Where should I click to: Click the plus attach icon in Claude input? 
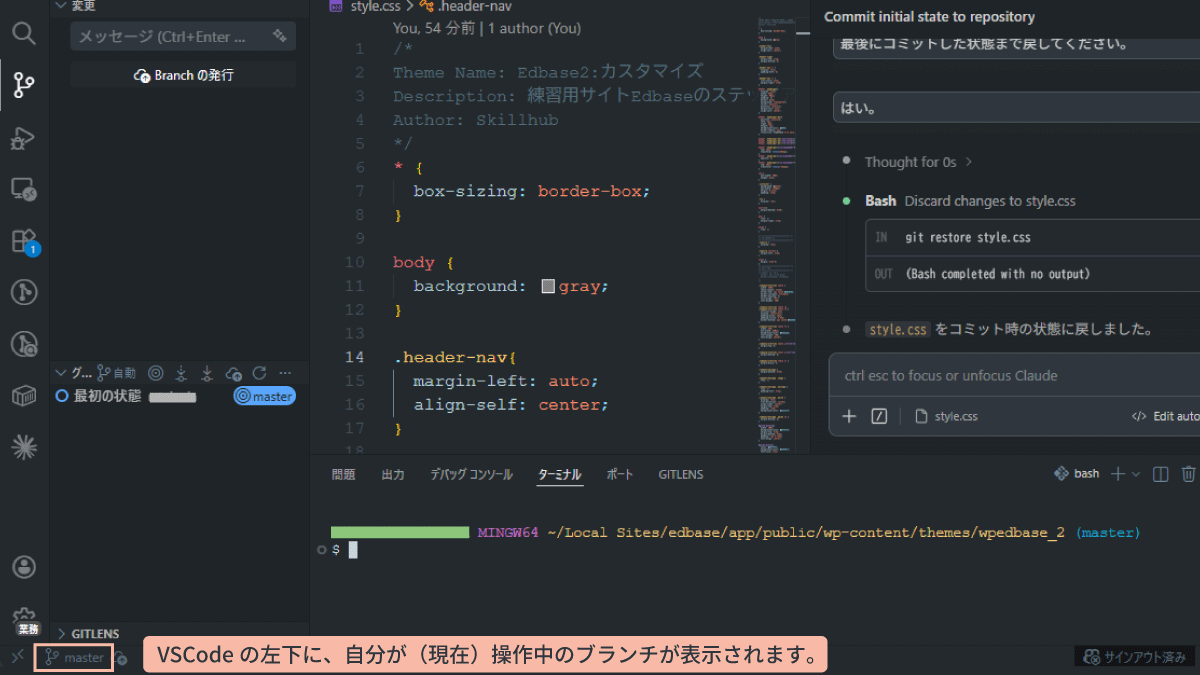tap(849, 416)
